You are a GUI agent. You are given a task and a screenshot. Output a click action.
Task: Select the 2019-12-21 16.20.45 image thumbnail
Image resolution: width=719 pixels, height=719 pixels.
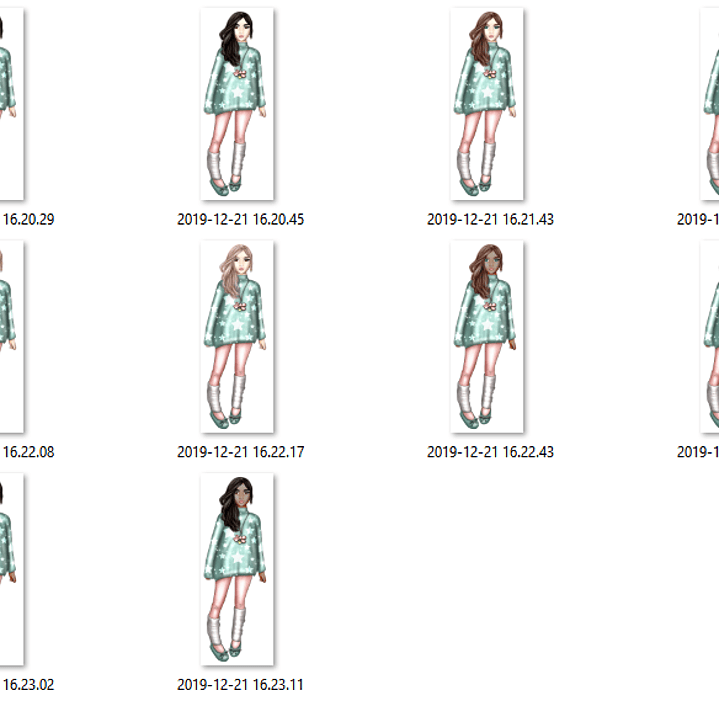237,104
